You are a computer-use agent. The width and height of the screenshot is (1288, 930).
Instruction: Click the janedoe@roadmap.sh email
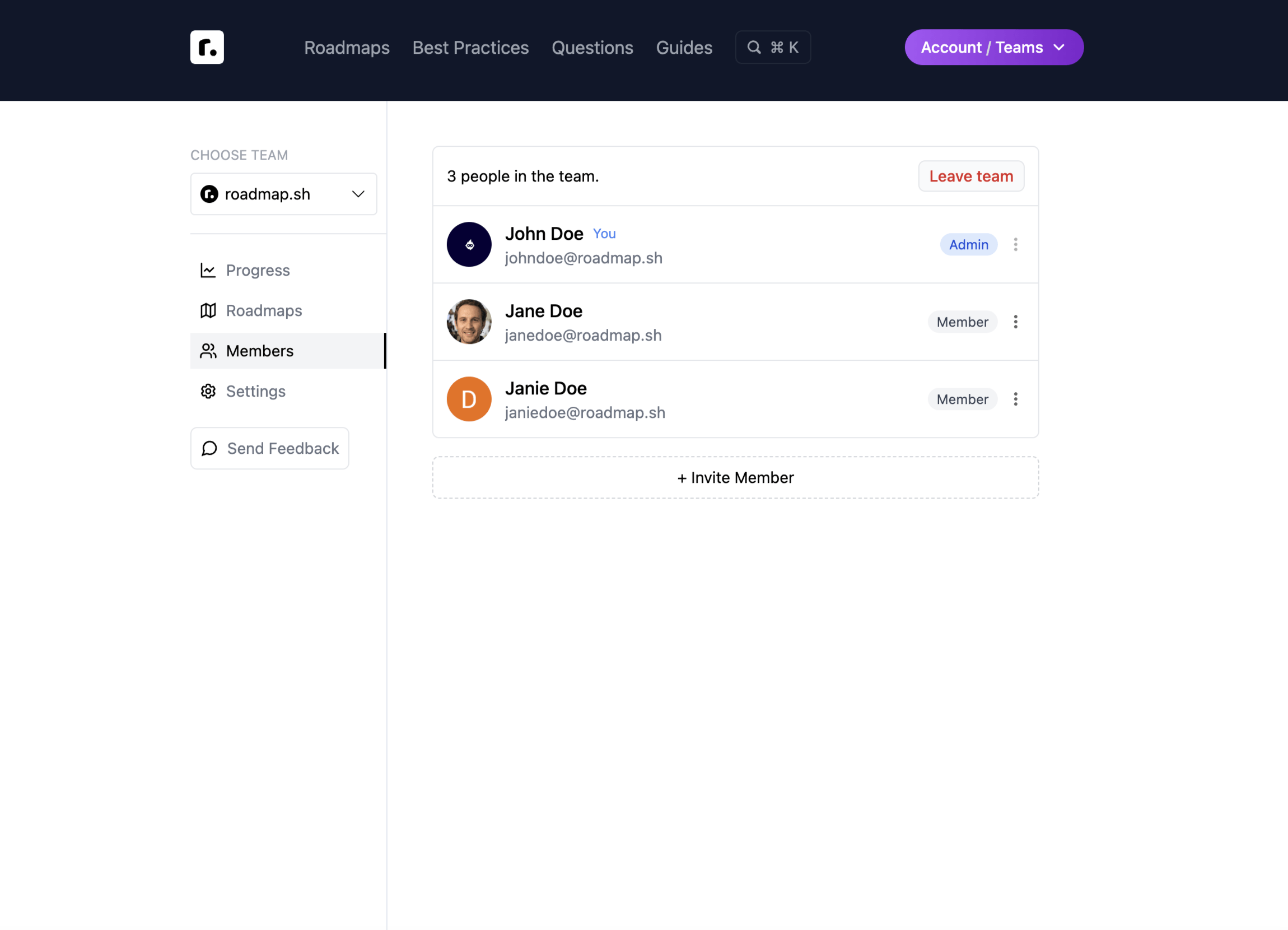coord(582,336)
